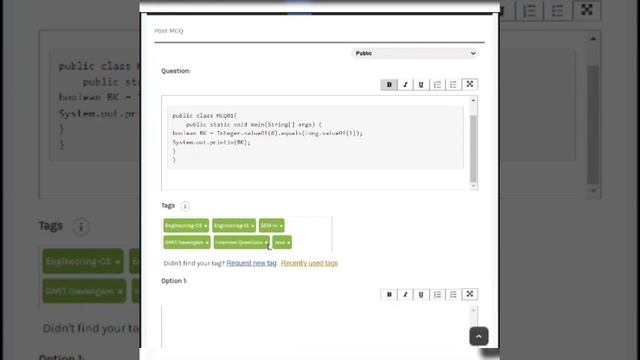
Task: Toggle bold in Option 1 toolbar
Action: 389,294
